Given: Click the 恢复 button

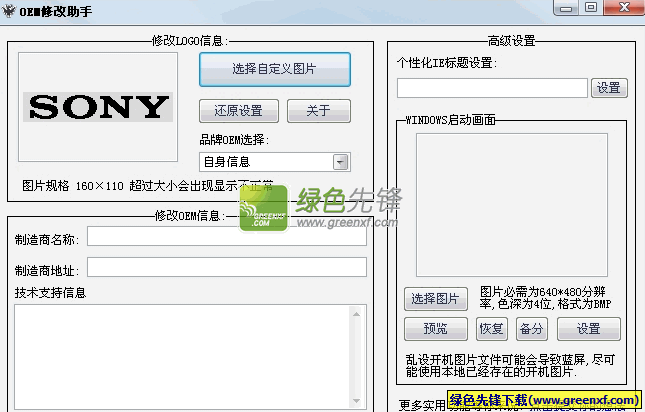Looking at the screenshot, I should pyautogui.click(x=492, y=329).
